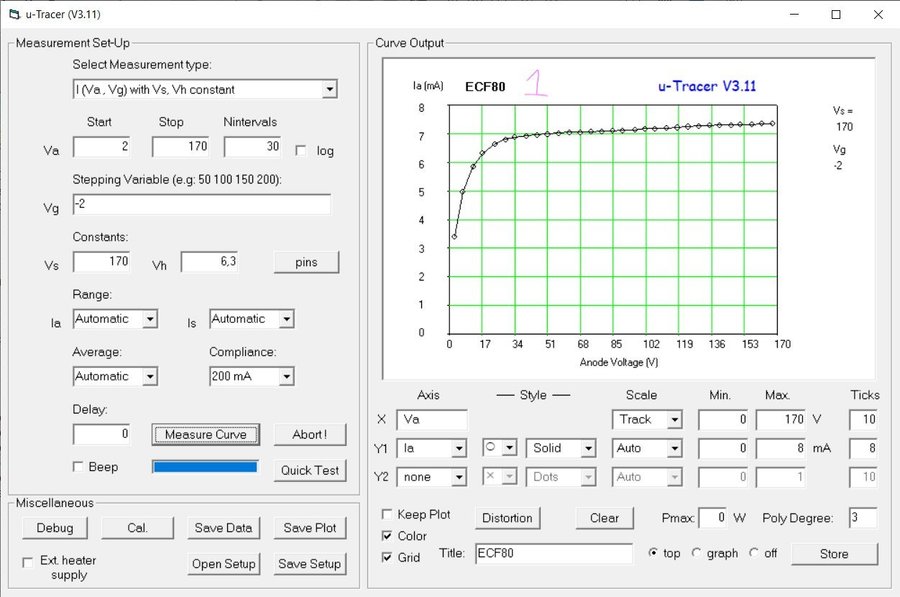Open the Ia Range Automatic dropdown
The image size is (900, 597).
coord(149,319)
